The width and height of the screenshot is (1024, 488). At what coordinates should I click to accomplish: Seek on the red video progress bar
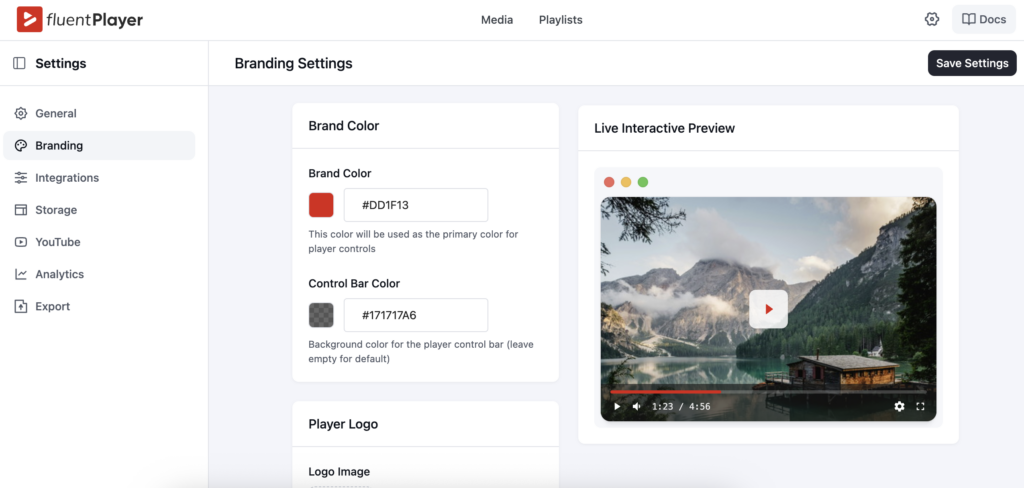coord(769,392)
